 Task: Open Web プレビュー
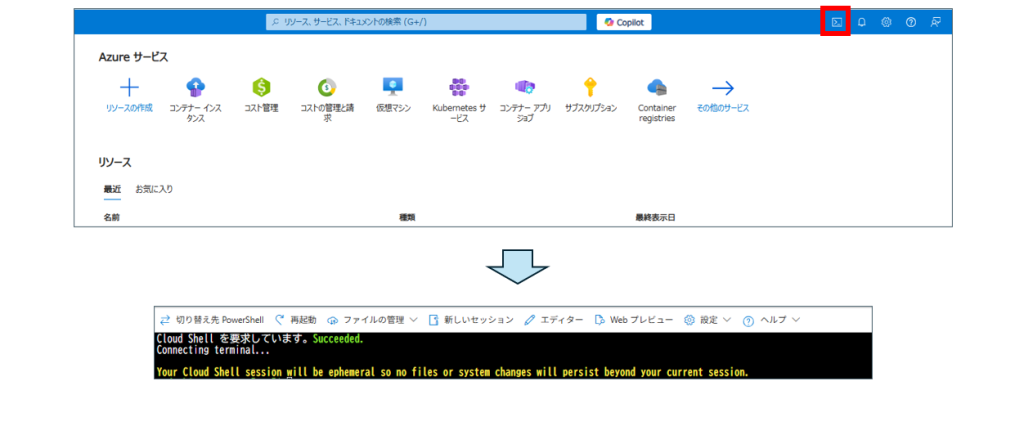(633, 320)
